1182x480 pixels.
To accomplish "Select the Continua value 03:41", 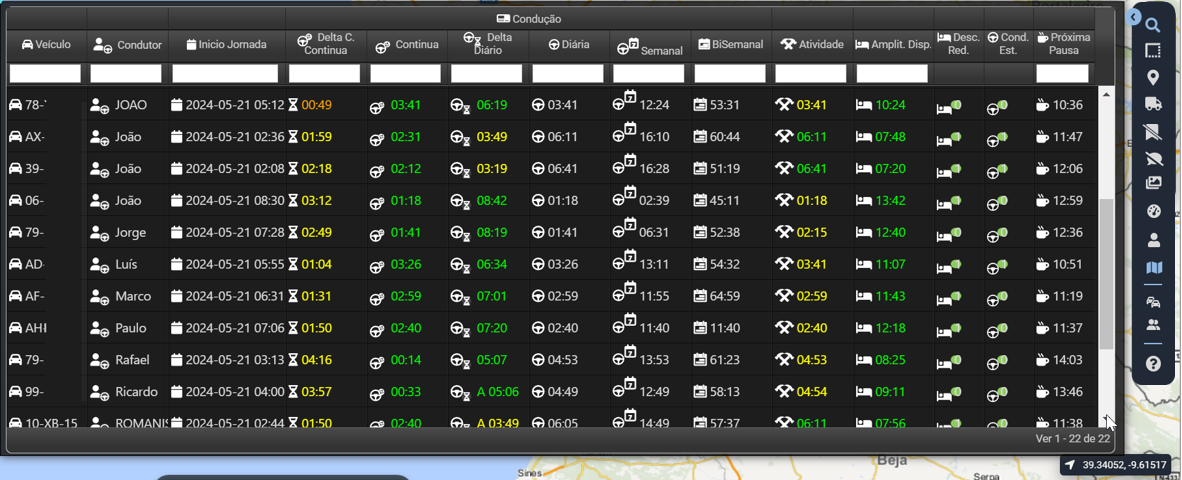I will 406,105.
